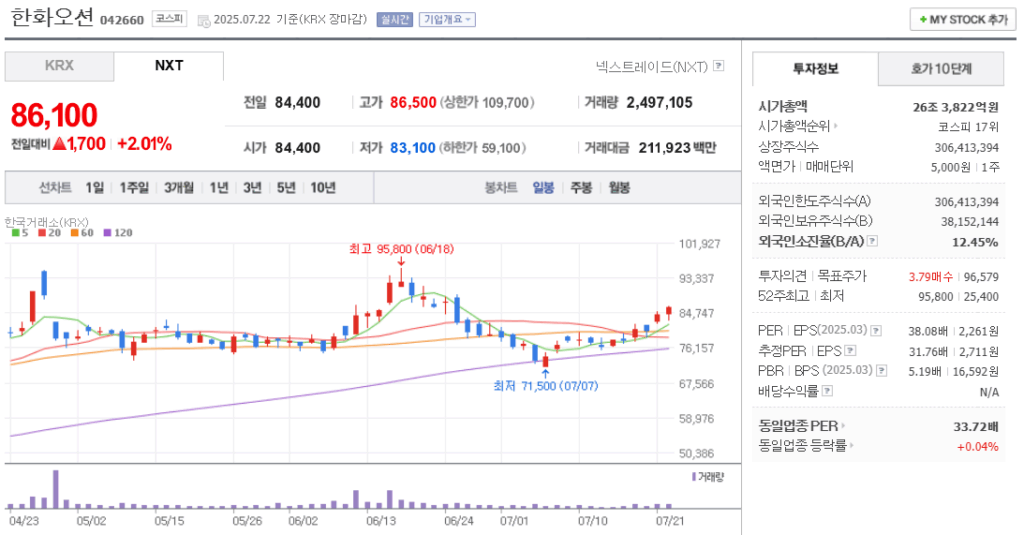Click the 거래대금 value 211,923 백만

tap(677, 148)
